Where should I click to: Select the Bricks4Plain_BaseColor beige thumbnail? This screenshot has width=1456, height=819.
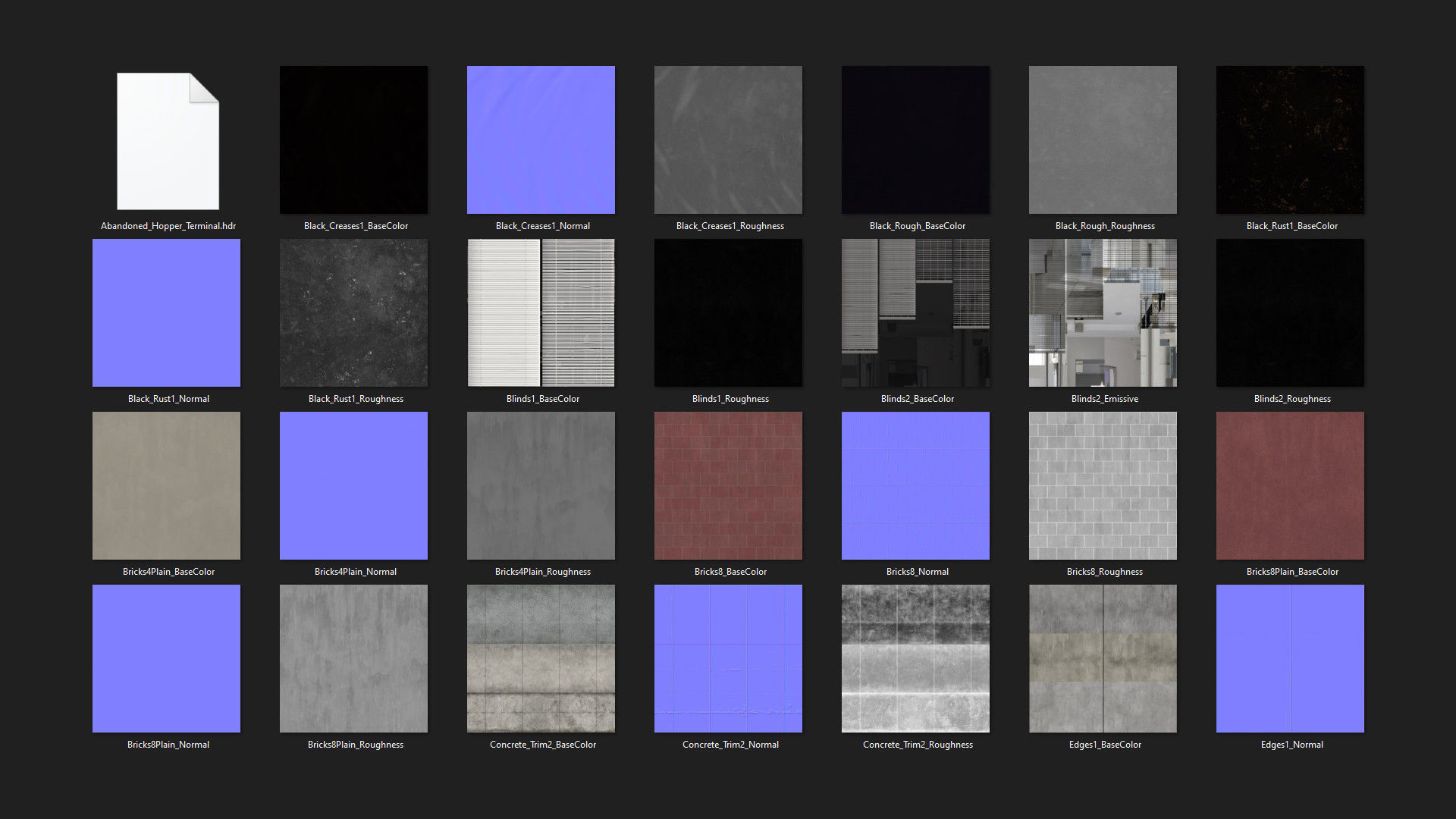(166, 485)
